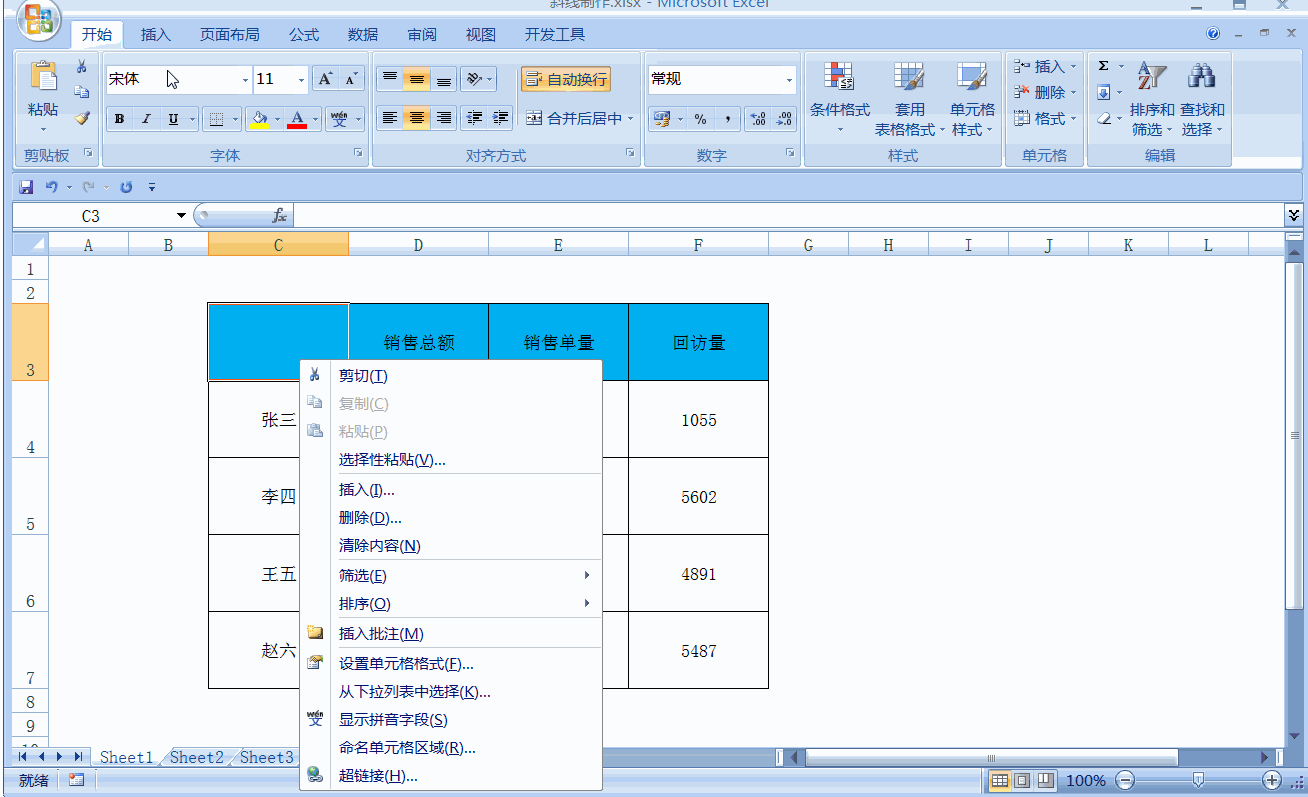Click 合并后居中 merge button
Viewport: 1308px width, 797px height.
[573, 118]
